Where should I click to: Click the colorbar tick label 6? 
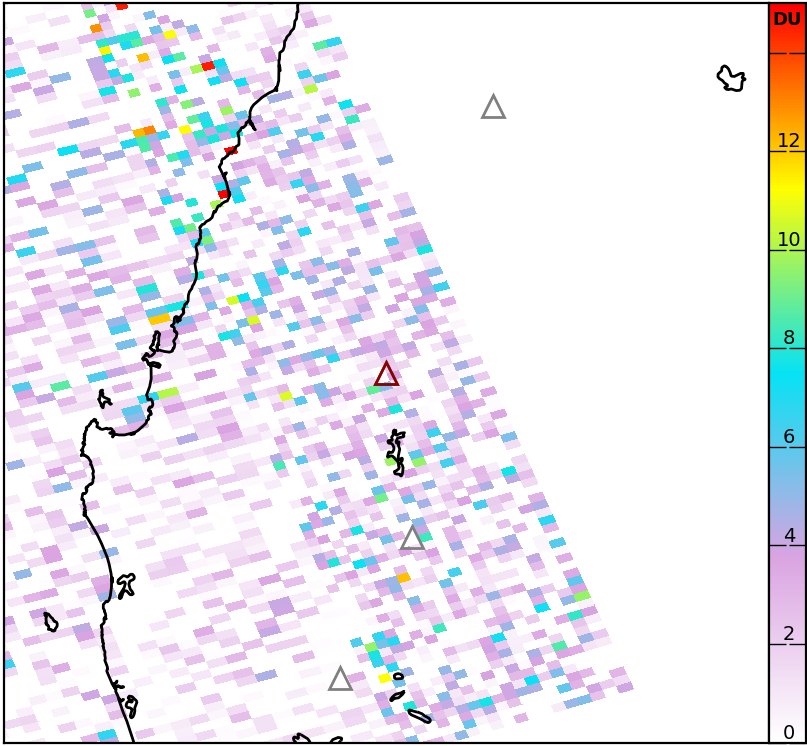[x=789, y=437]
